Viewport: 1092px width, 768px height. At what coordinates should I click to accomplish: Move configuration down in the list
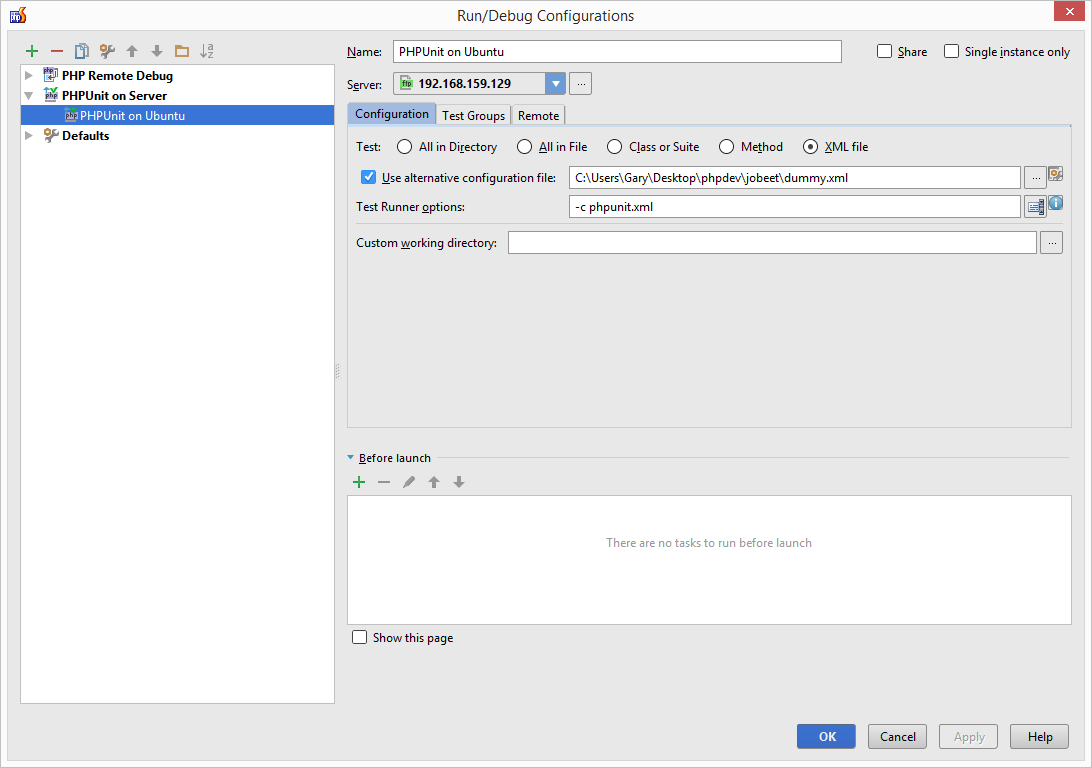pyautogui.click(x=157, y=51)
